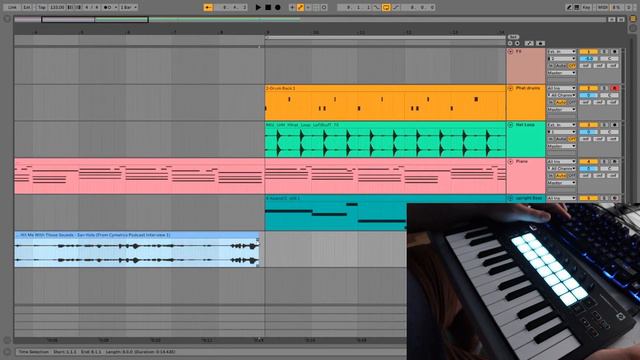This screenshot has width=640, height=360.
Task: Mute Hat Loop via Track Activator
Action: pos(588,125)
